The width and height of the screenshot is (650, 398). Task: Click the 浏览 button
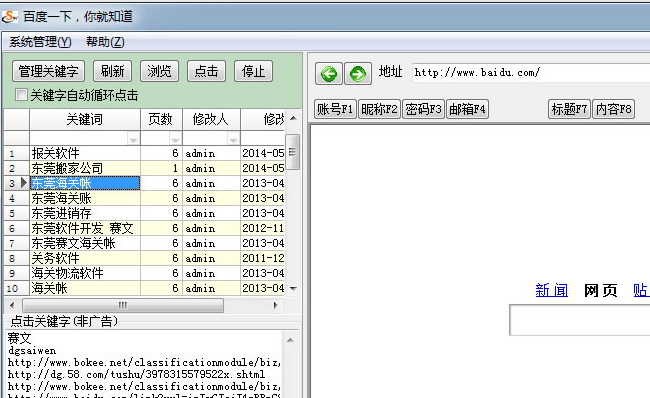[x=159, y=71]
